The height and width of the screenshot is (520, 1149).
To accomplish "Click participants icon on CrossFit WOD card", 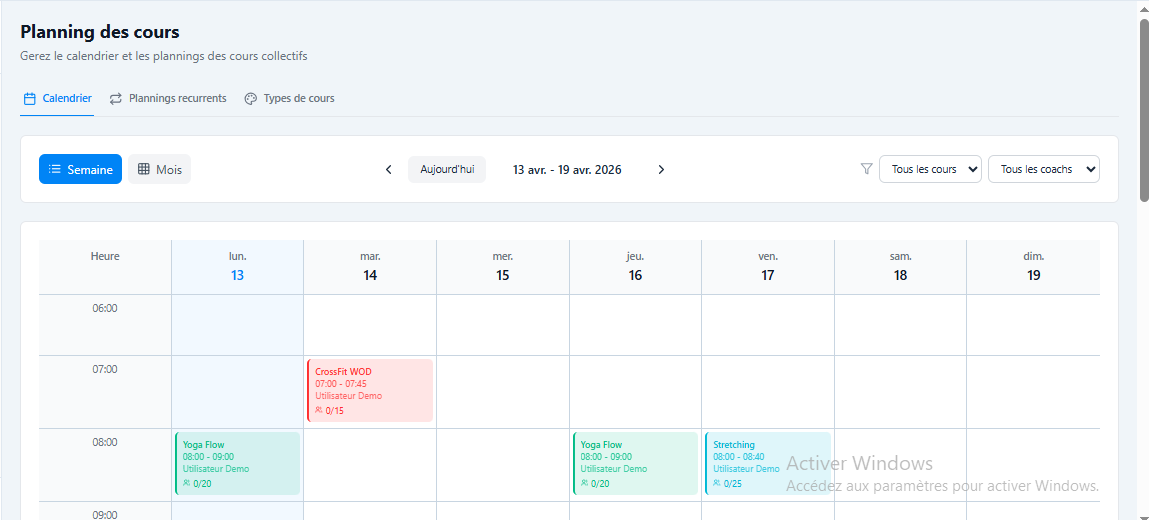I will click(x=319, y=411).
